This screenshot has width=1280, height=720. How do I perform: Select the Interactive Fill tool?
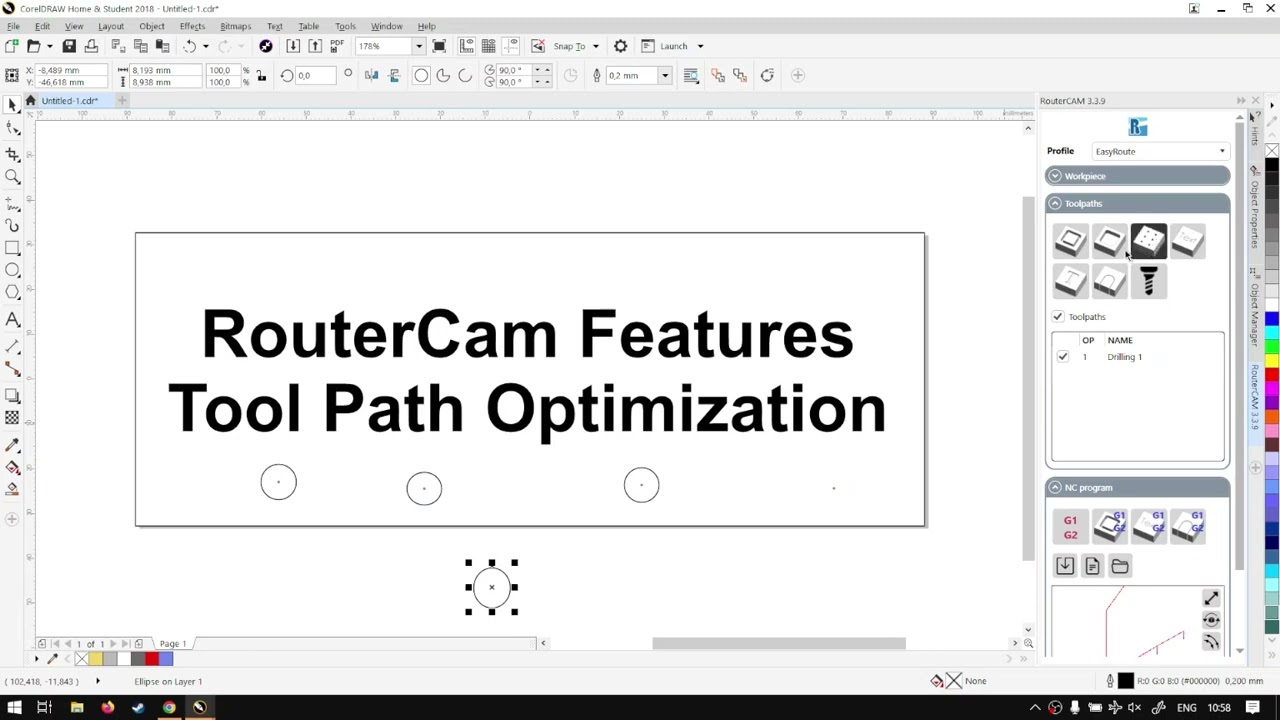point(12,467)
